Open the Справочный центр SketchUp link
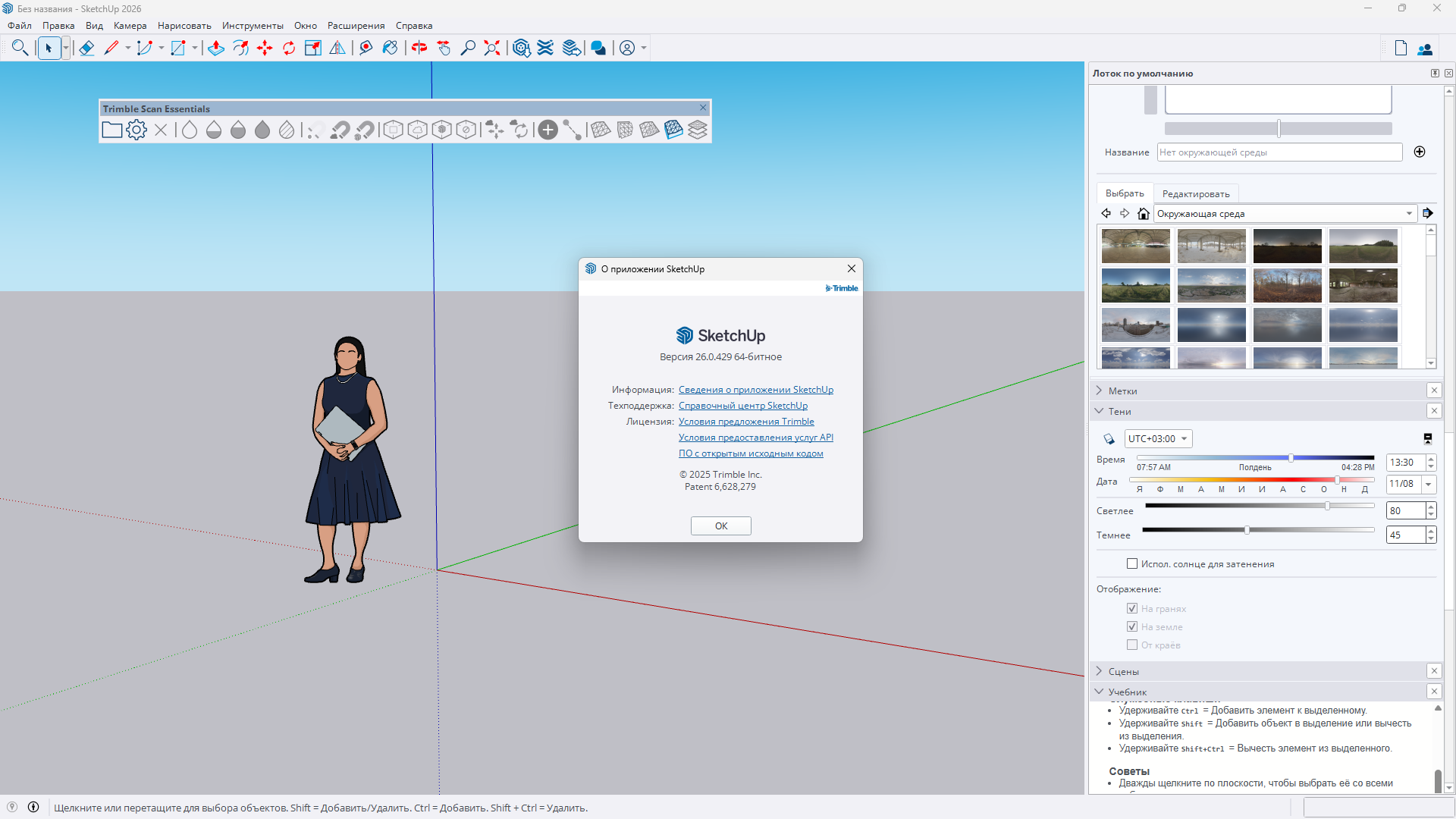This screenshot has width=1456, height=819. click(x=742, y=406)
